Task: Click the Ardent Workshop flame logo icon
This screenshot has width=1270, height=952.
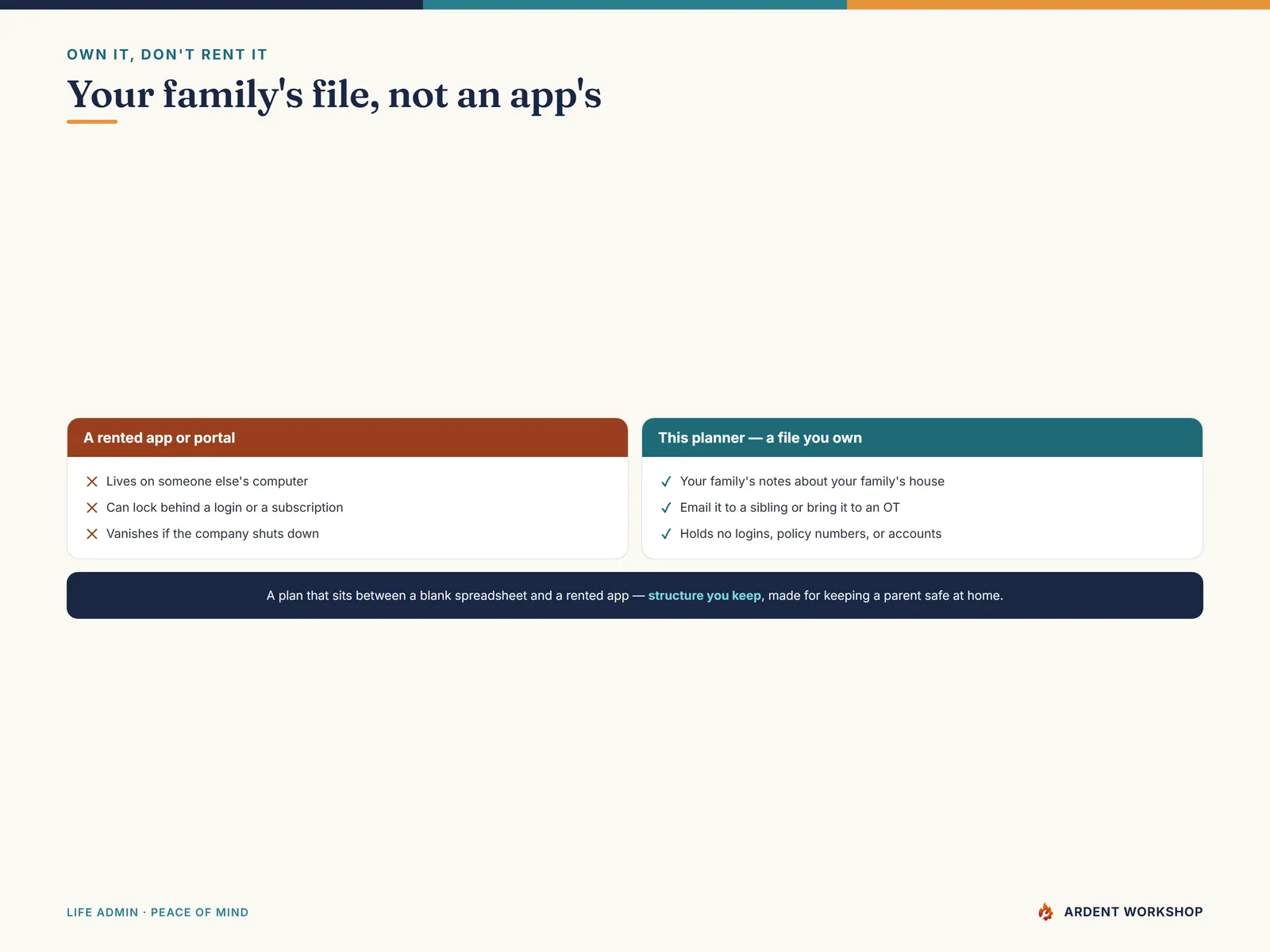Action: point(1046,912)
